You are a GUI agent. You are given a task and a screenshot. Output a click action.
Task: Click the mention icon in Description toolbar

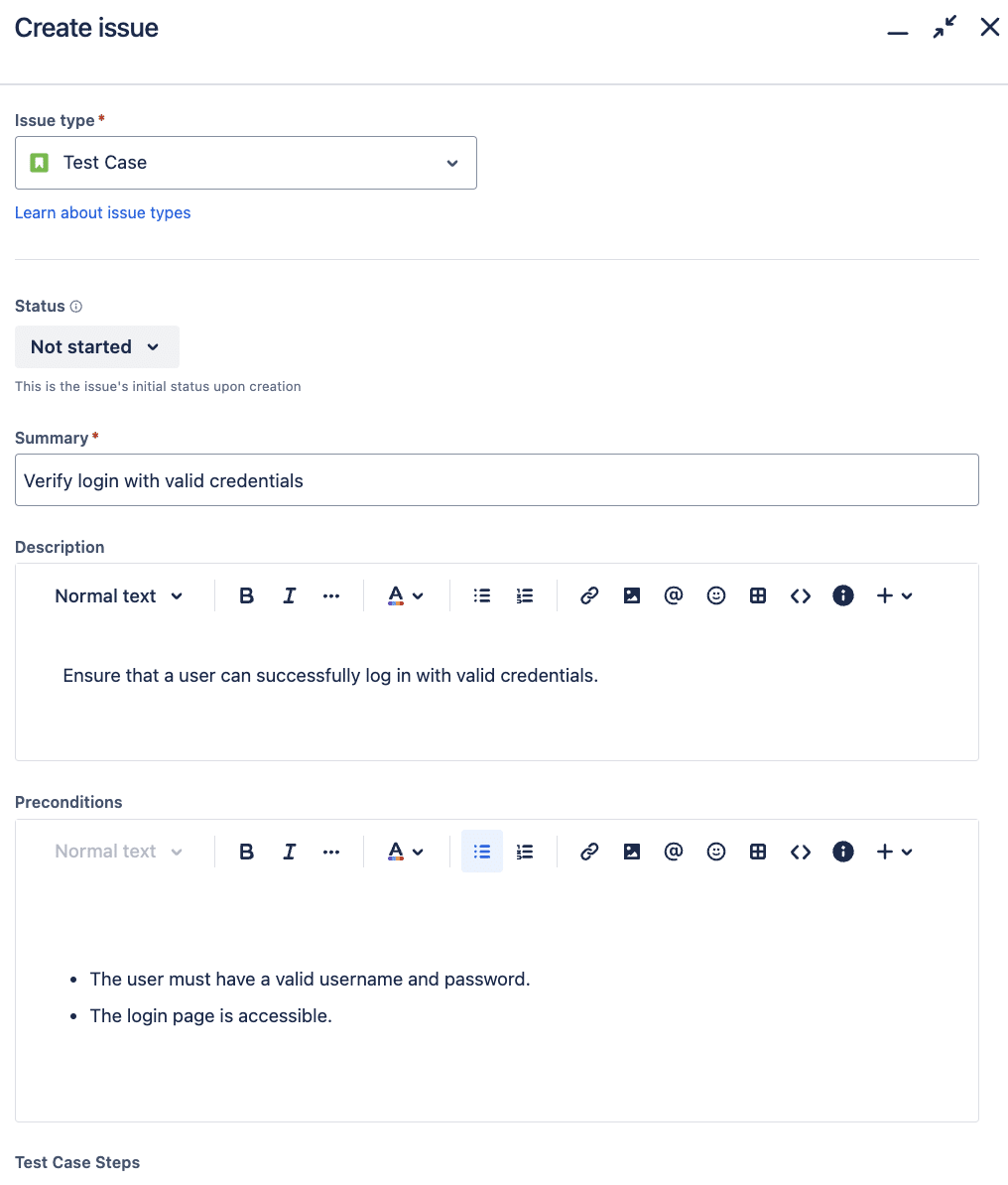point(674,595)
